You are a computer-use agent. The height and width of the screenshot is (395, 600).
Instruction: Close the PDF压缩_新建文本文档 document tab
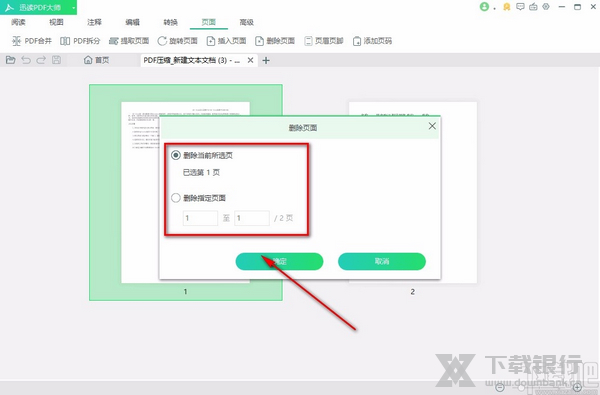250,60
